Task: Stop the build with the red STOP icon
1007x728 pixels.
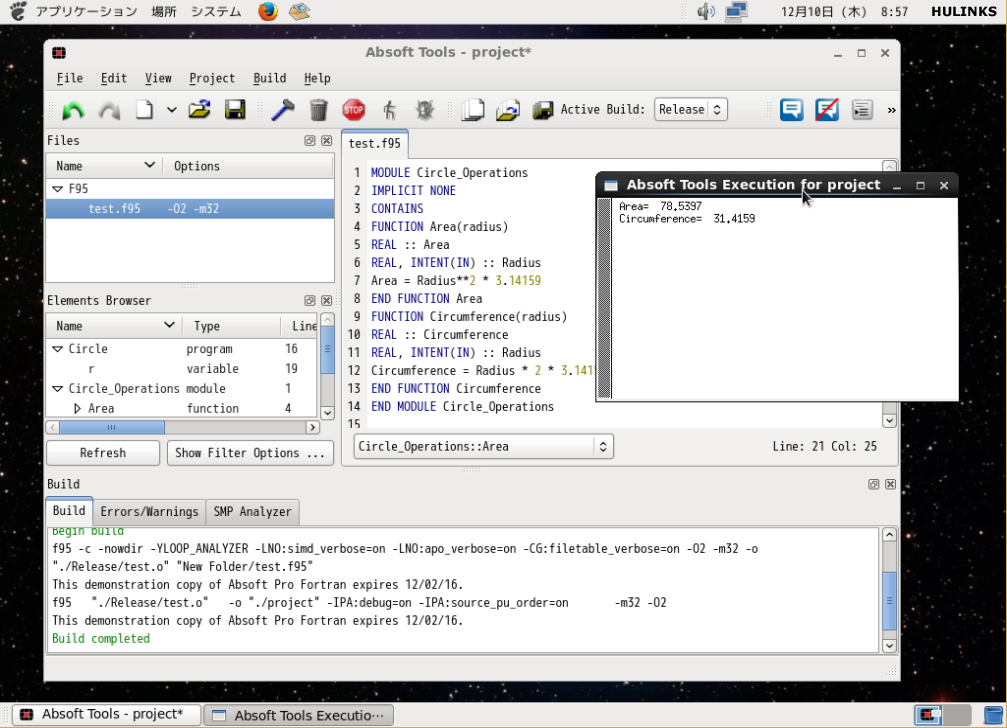Action: pyautogui.click(x=353, y=110)
